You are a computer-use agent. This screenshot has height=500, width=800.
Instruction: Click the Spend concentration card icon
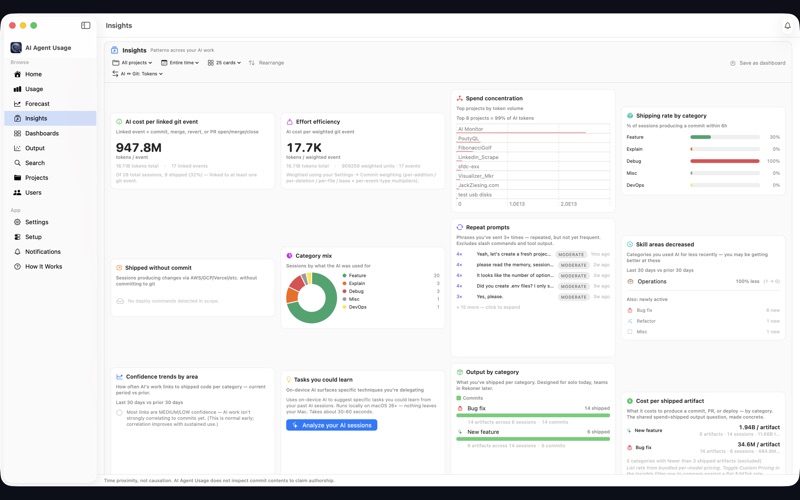point(459,98)
